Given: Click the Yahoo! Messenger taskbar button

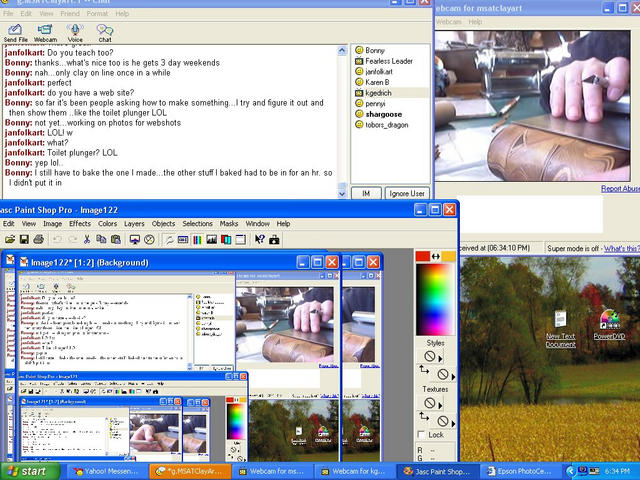Looking at the screenshot, I should (x=106, y=471).
